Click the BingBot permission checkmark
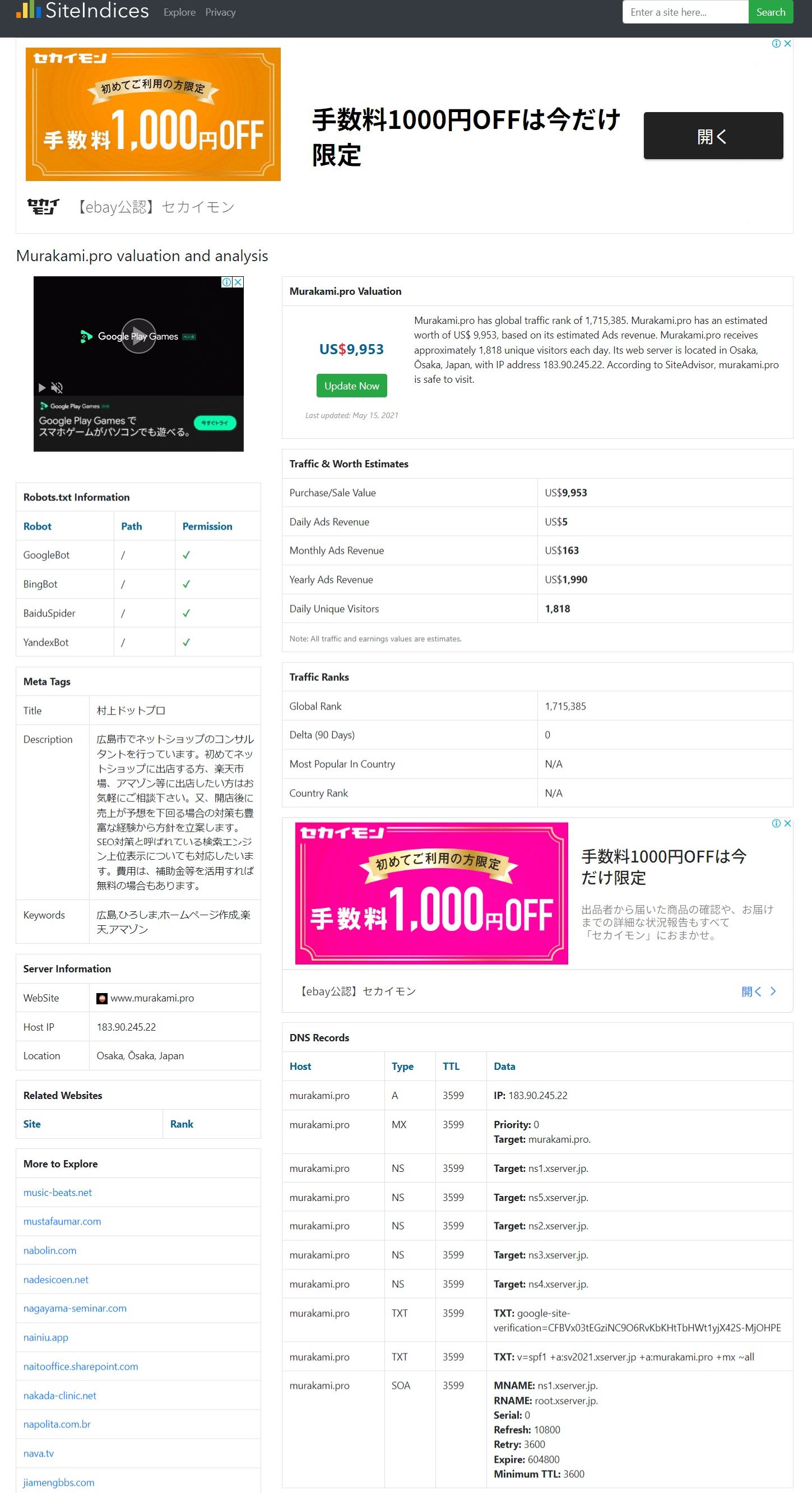 click(x=186, y=584)
